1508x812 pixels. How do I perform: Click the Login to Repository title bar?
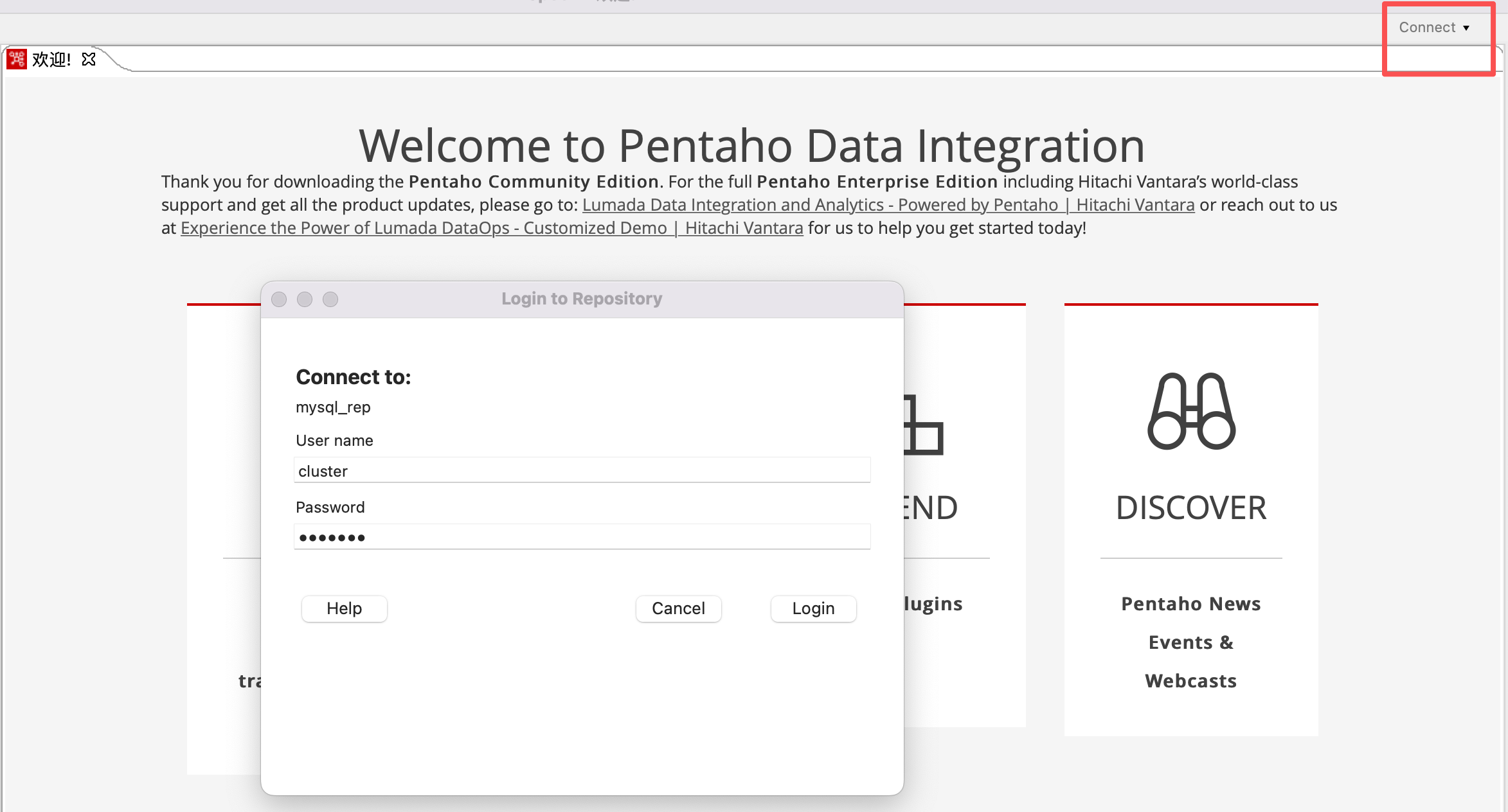pos(582,299)
